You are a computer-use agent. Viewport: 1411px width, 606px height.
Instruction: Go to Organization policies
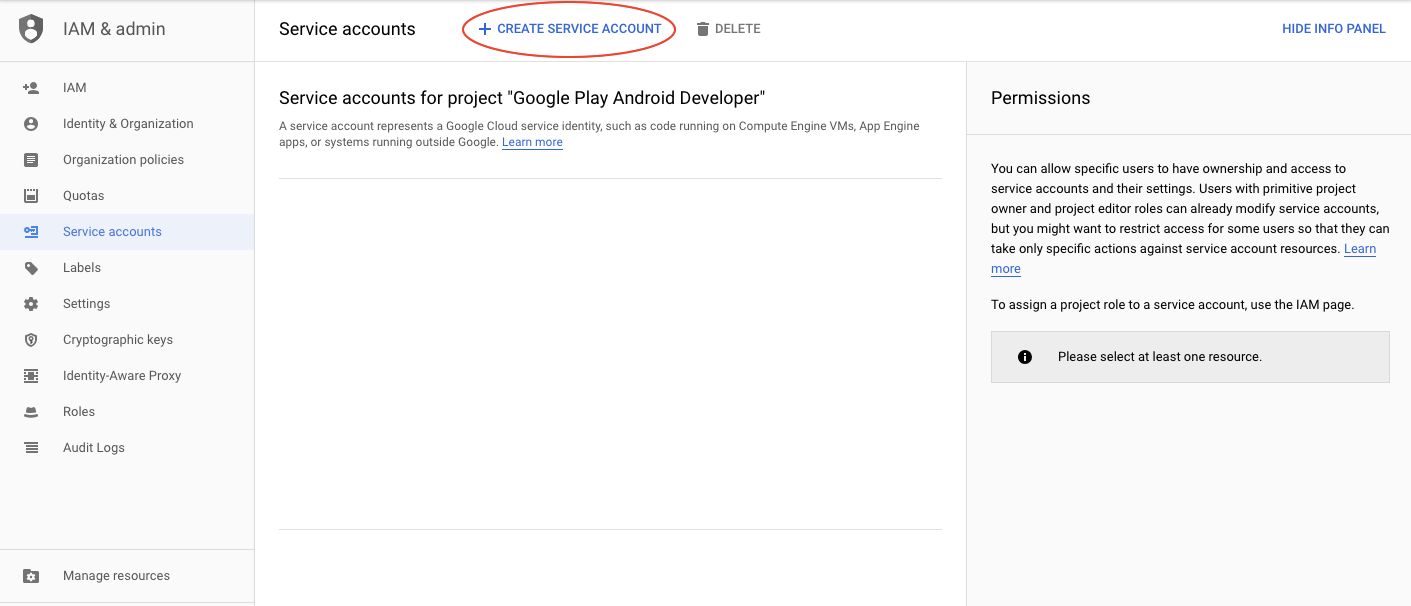click(127, 160)
